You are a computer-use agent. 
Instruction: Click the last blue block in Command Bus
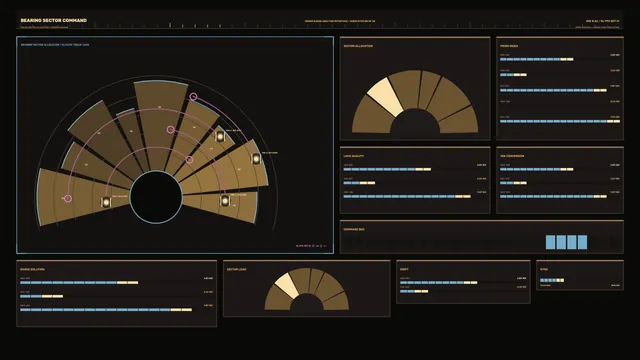pyautogui.click(x=582, y=242)
